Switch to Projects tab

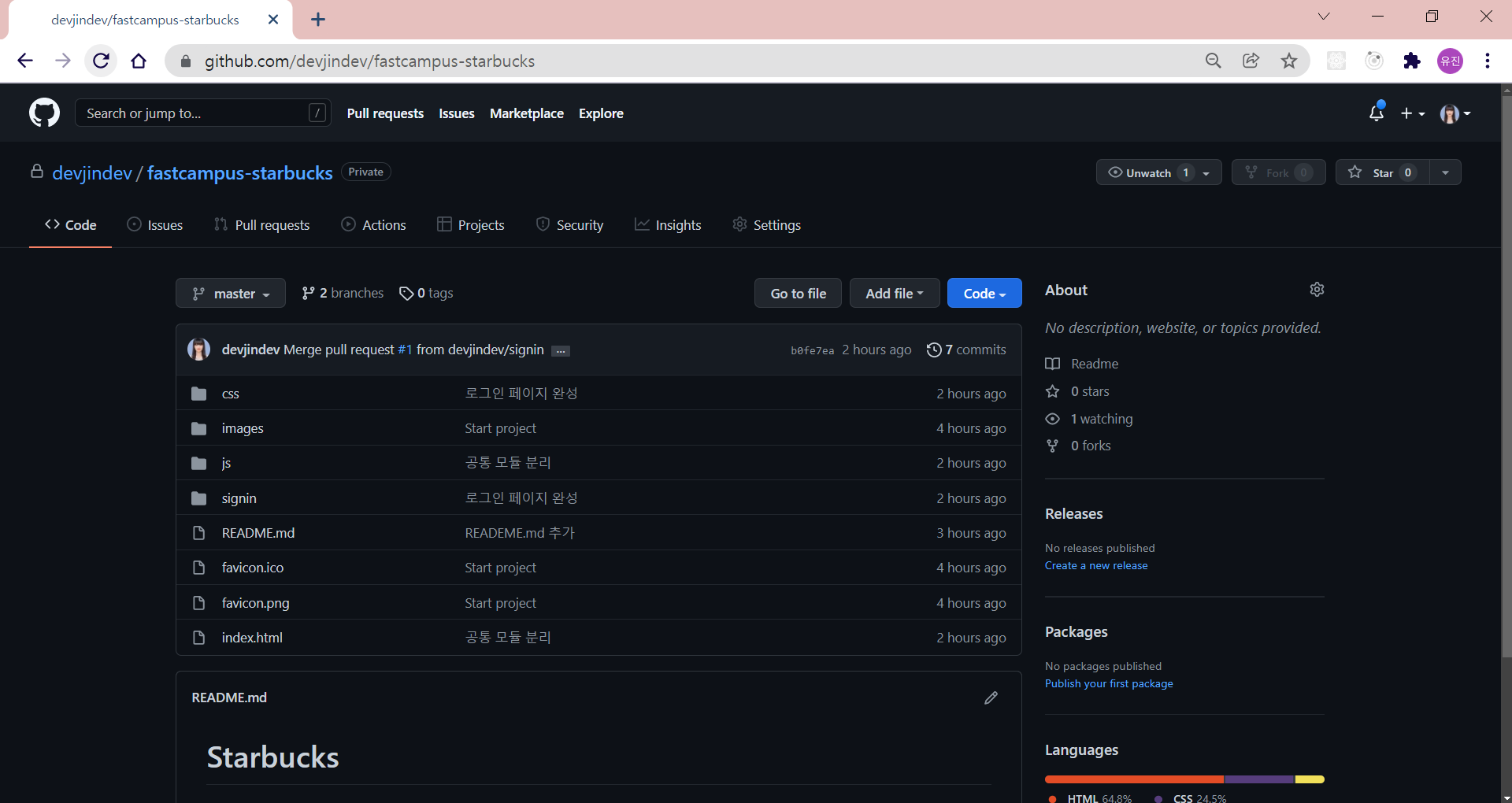pos(471,225)
